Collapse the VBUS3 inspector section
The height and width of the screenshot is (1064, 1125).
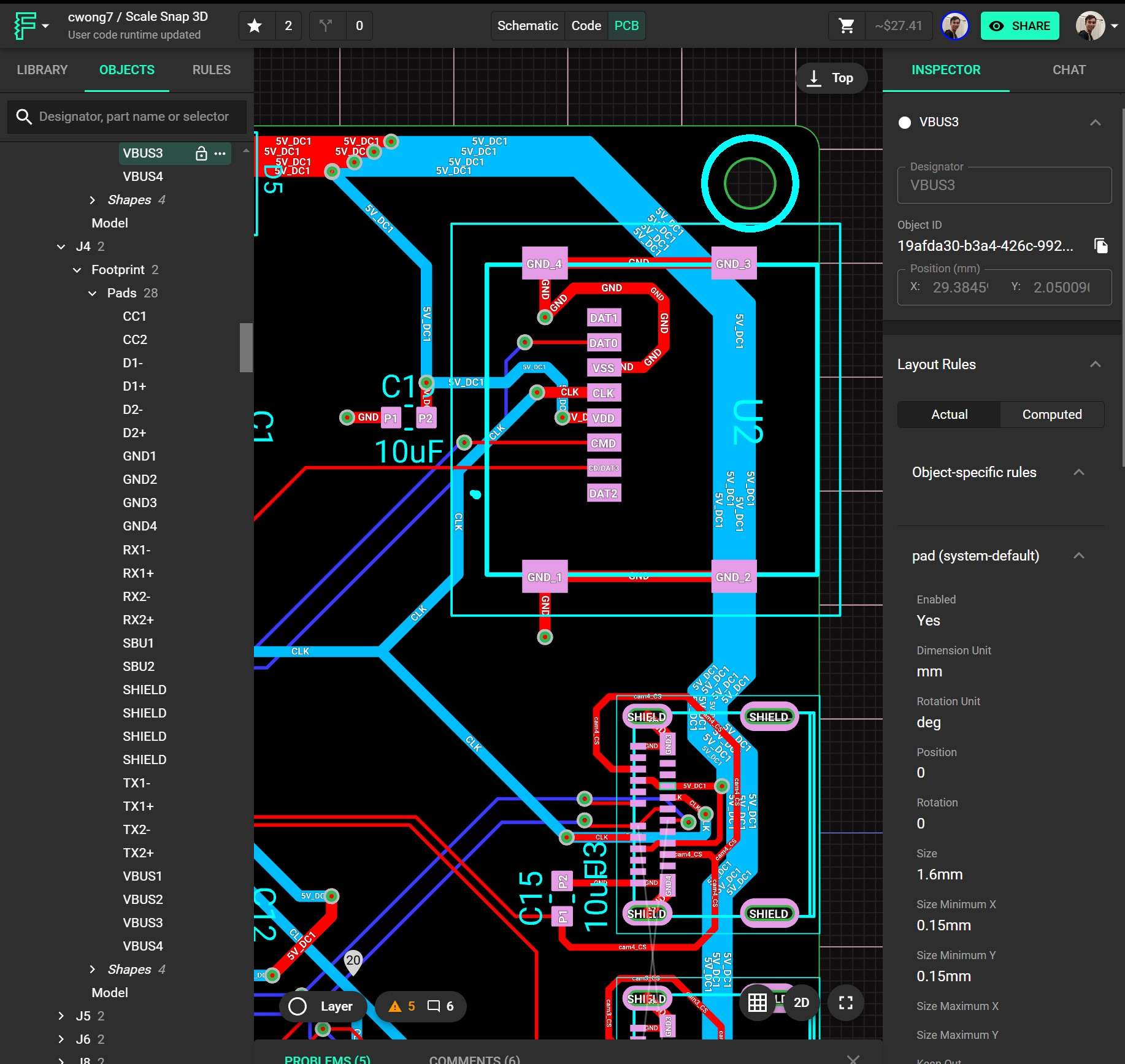[x=1096, y=123]
